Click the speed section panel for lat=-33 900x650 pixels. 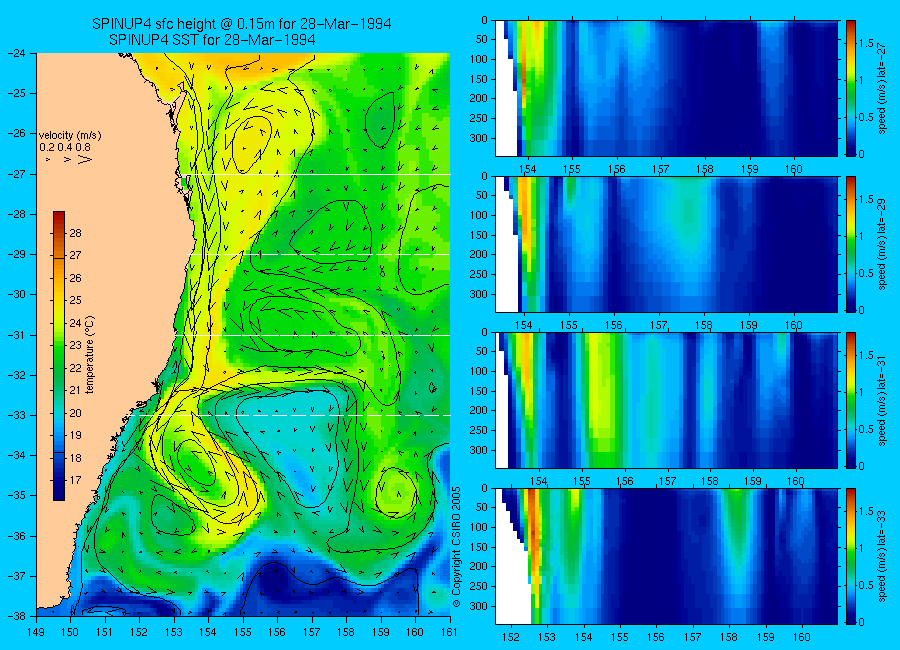[x=666, y=556]
